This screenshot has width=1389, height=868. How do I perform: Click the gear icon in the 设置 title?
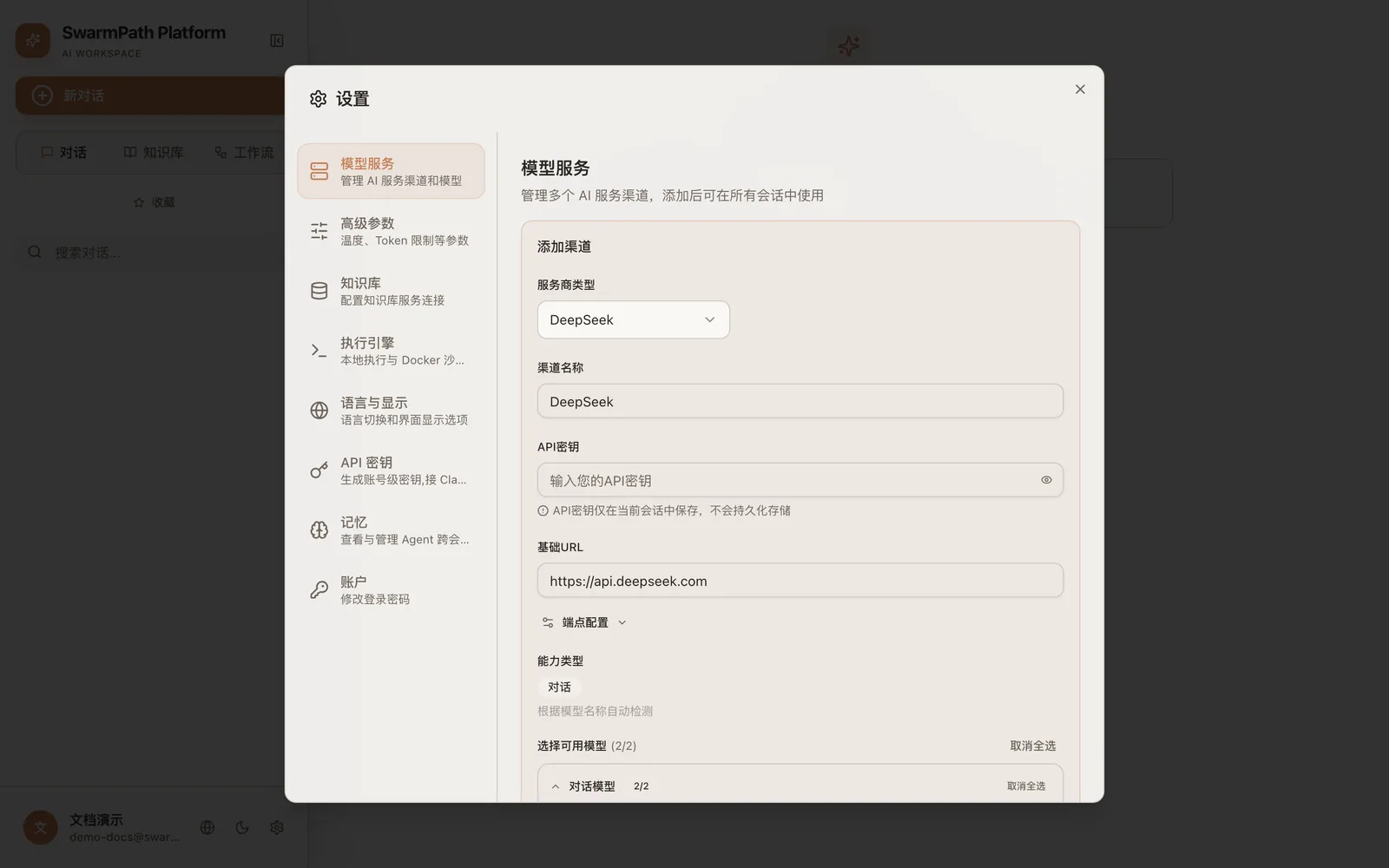coord(319,99)
